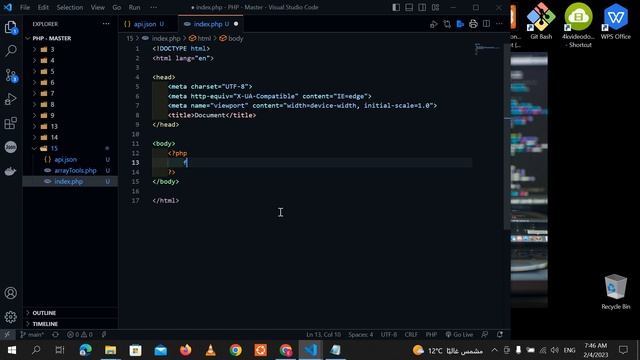Toggle secondary sidebar layout icon
The height and width of the screenshot is (360, 640).
pyautogui.click(x=422, y=7)
